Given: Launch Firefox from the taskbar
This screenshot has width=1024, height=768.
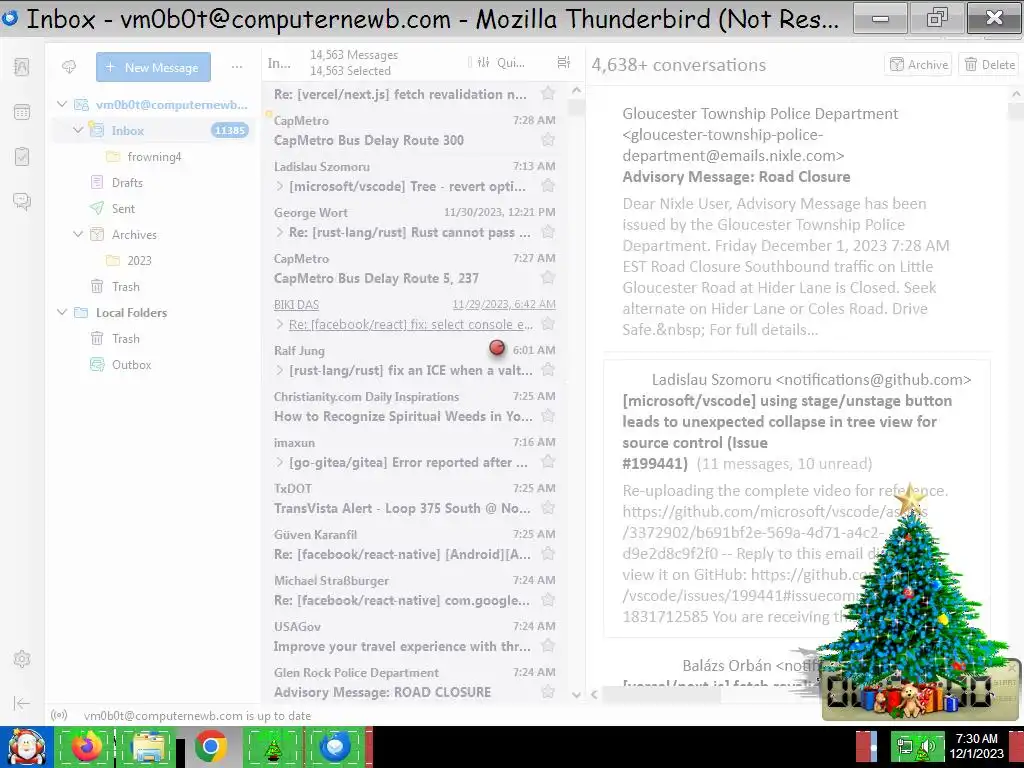Looking at the screenshot, I should pyautogui.click(x=86, y=746).
